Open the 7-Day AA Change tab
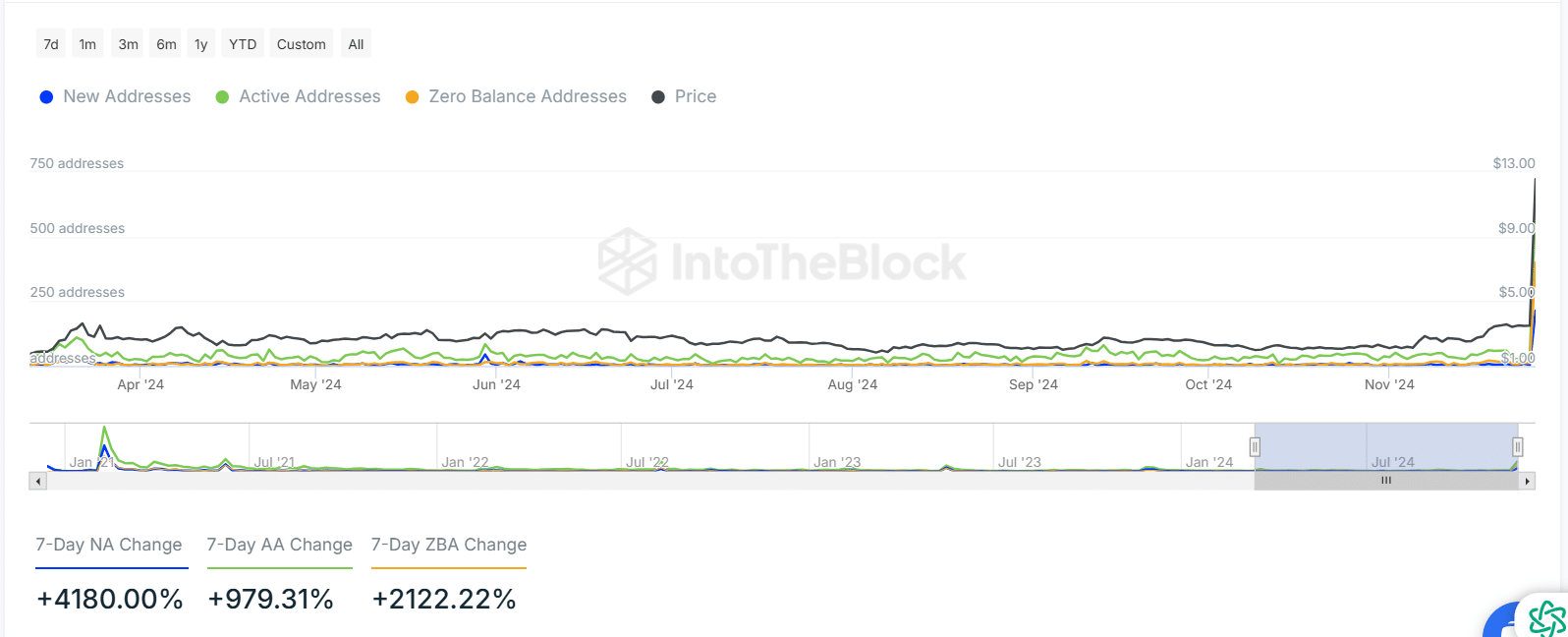1568x637 pixels. tap(280, 545)
